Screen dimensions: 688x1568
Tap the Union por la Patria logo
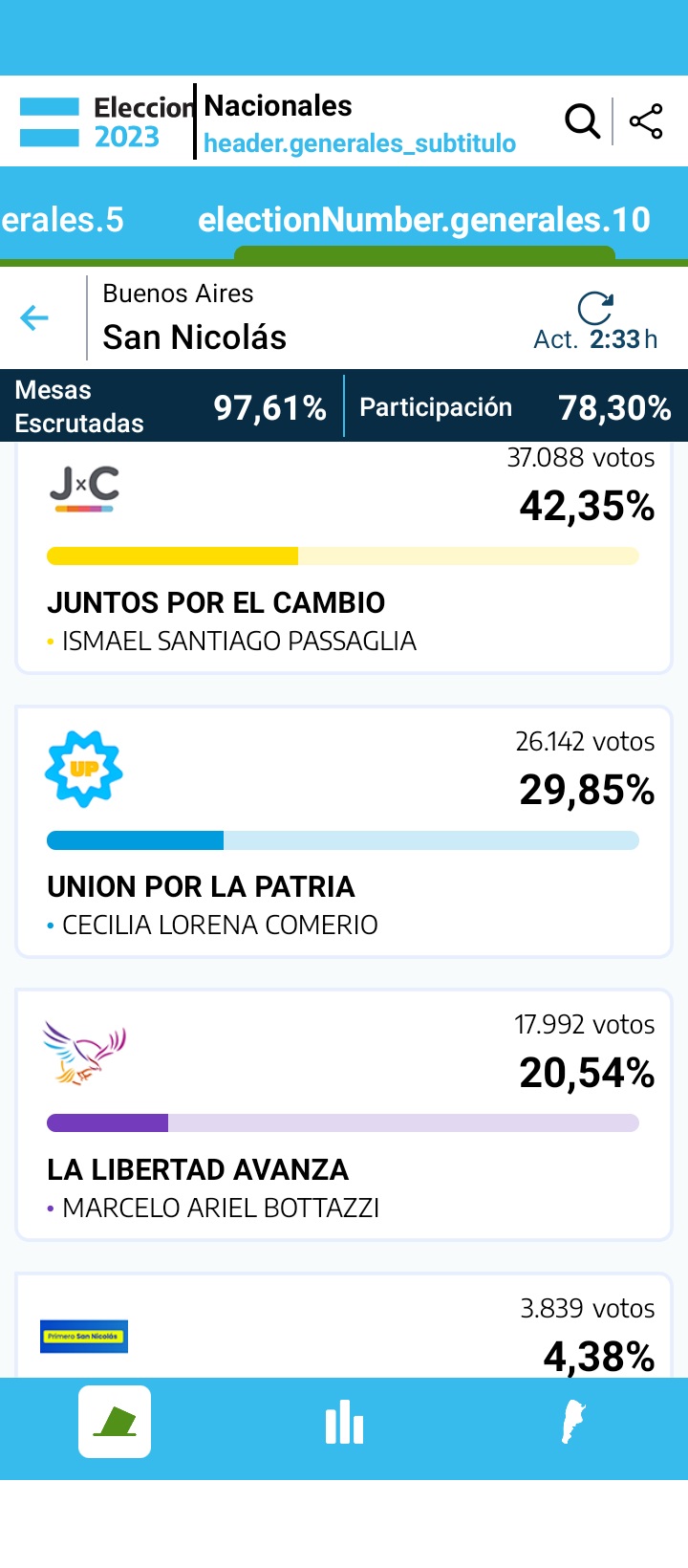84,769
